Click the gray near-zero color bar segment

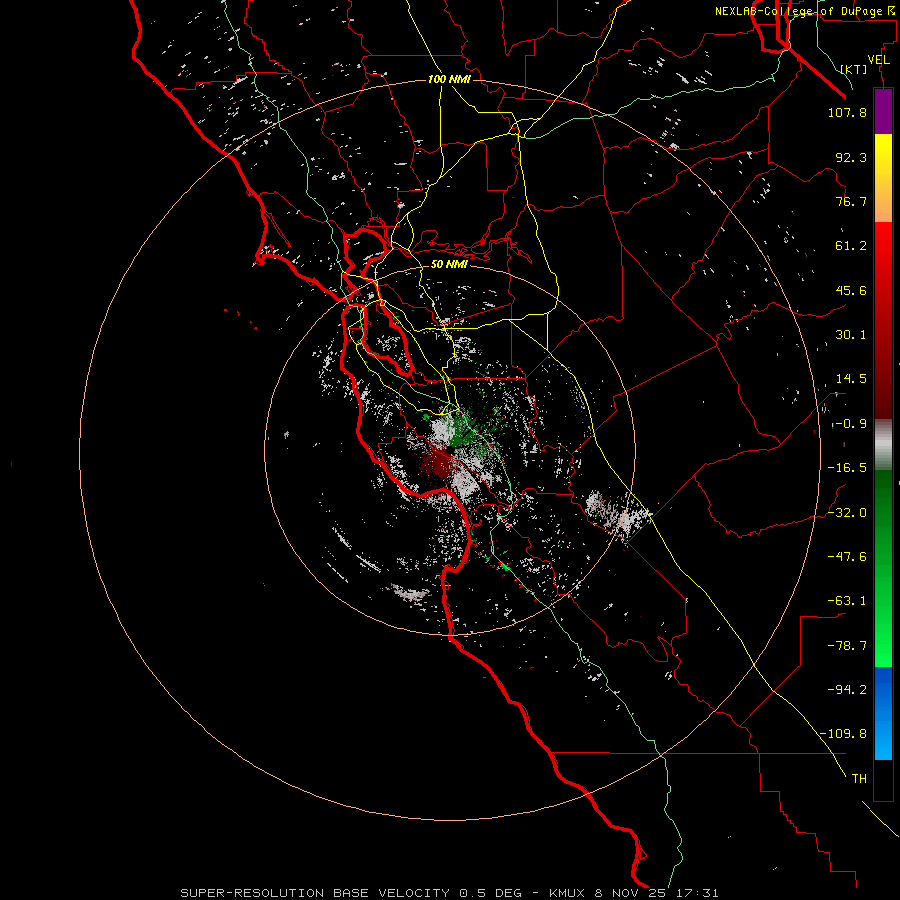(883, 445)
